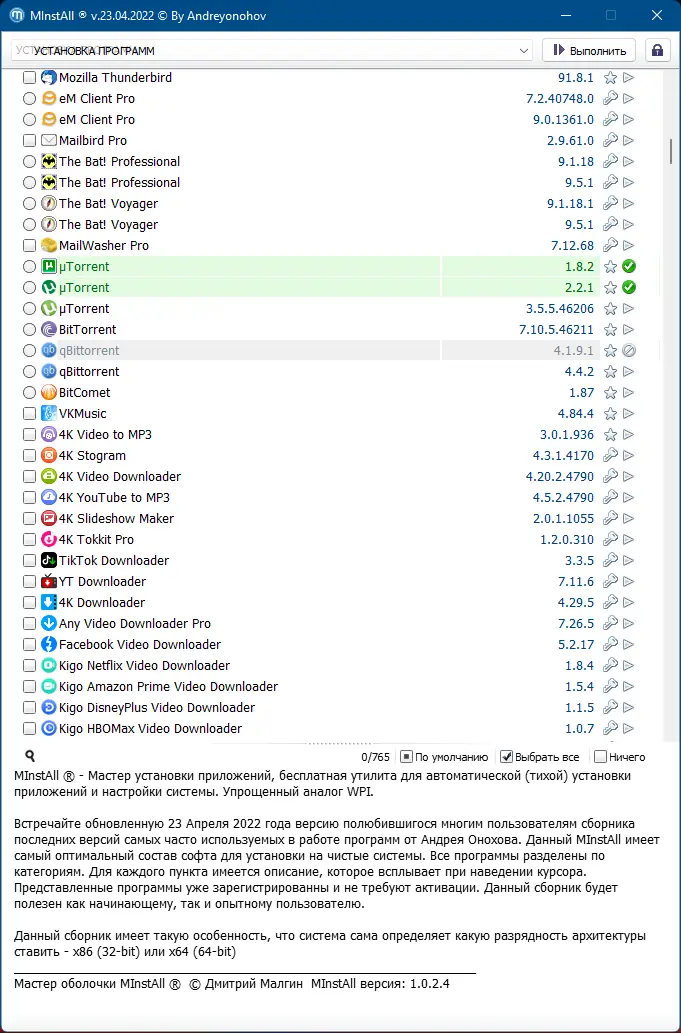Image resolution: width=681 pixels, height=1033 pixels.
Task: Toggle the "По умолчанию" checkbox
Action: (406, 757)
